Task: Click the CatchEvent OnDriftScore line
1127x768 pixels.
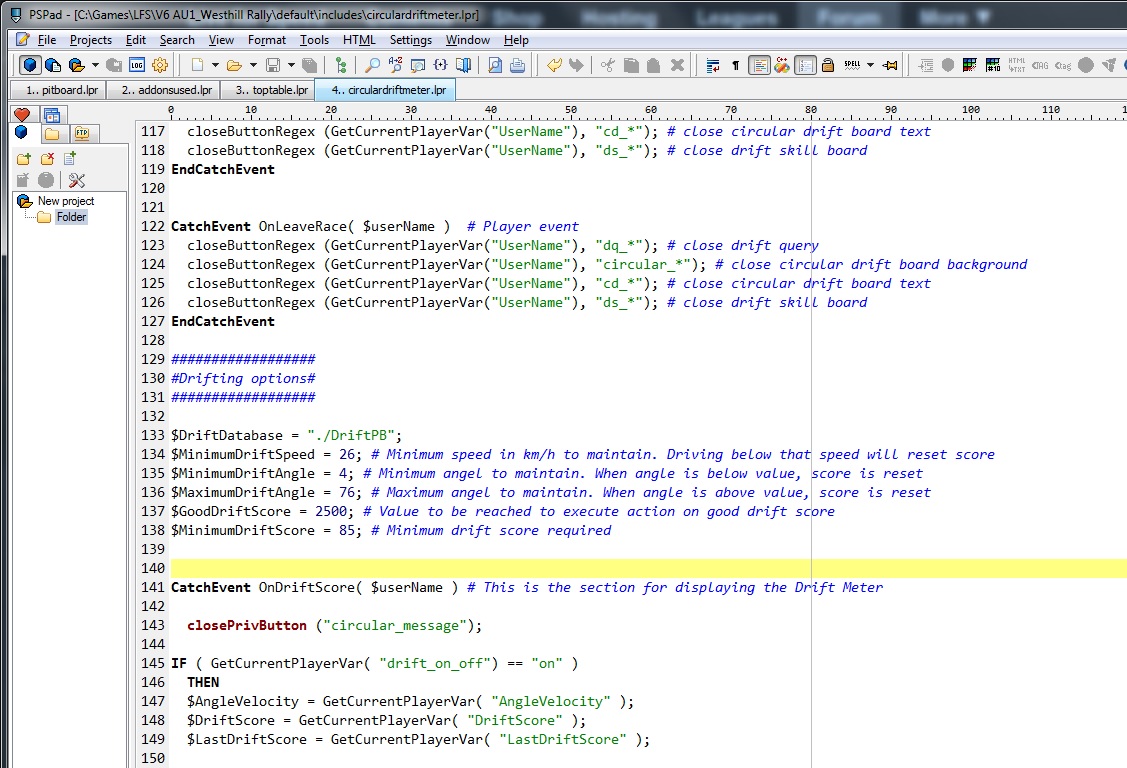Action: [526, 588]
